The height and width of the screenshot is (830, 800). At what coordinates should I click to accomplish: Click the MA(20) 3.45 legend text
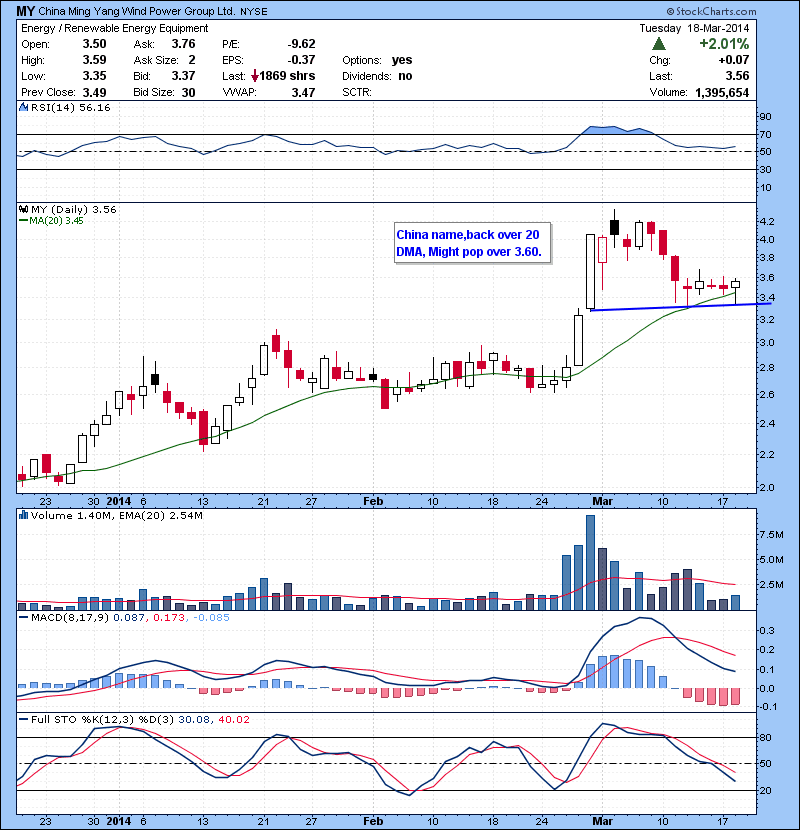(56, 221)
